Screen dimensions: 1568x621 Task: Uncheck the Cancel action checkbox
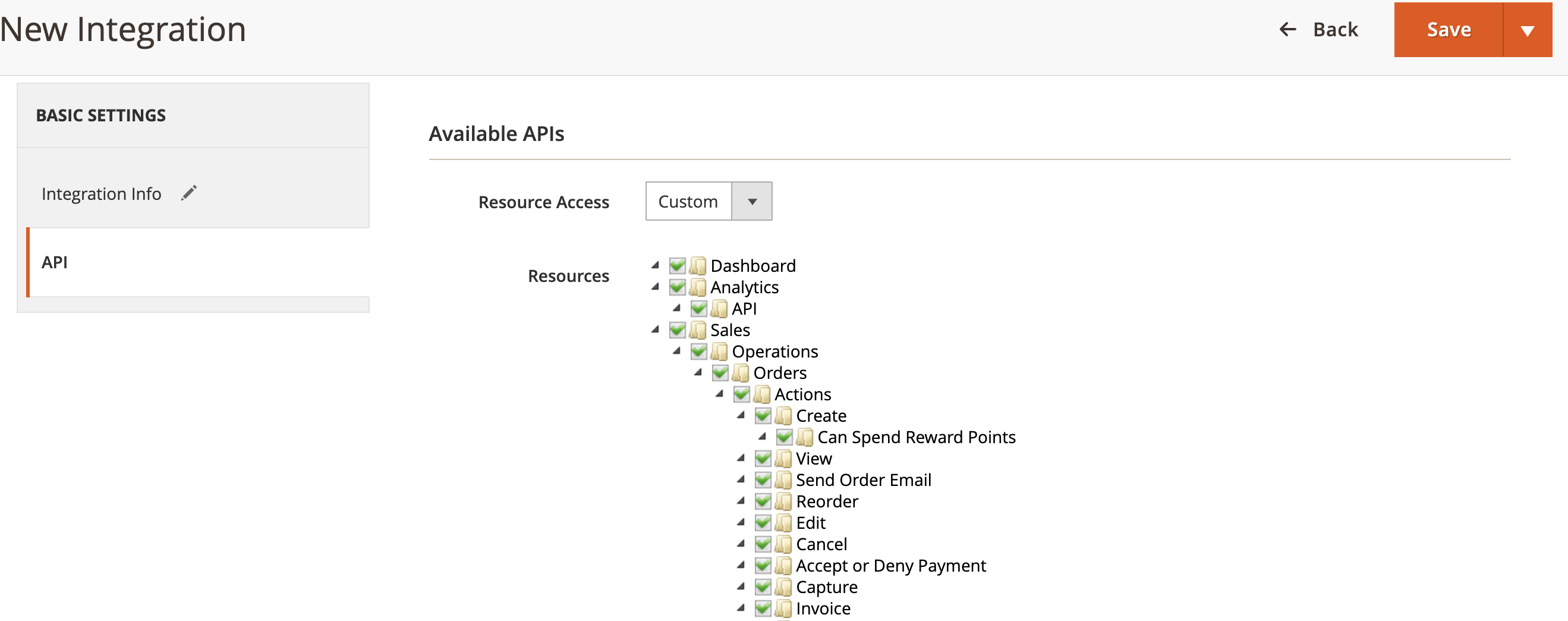pos(762,544)
